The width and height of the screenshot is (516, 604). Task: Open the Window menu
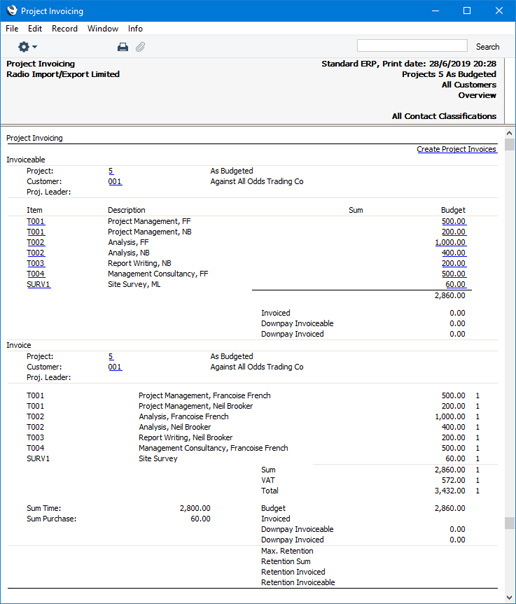(x=103, y=29)
